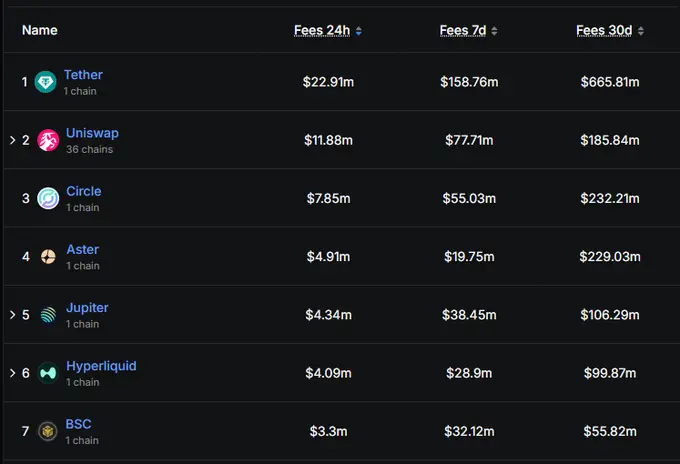Screen dimensions: 680x464
Task: Open the Jupiter protocol link
Action: (87, 307)
